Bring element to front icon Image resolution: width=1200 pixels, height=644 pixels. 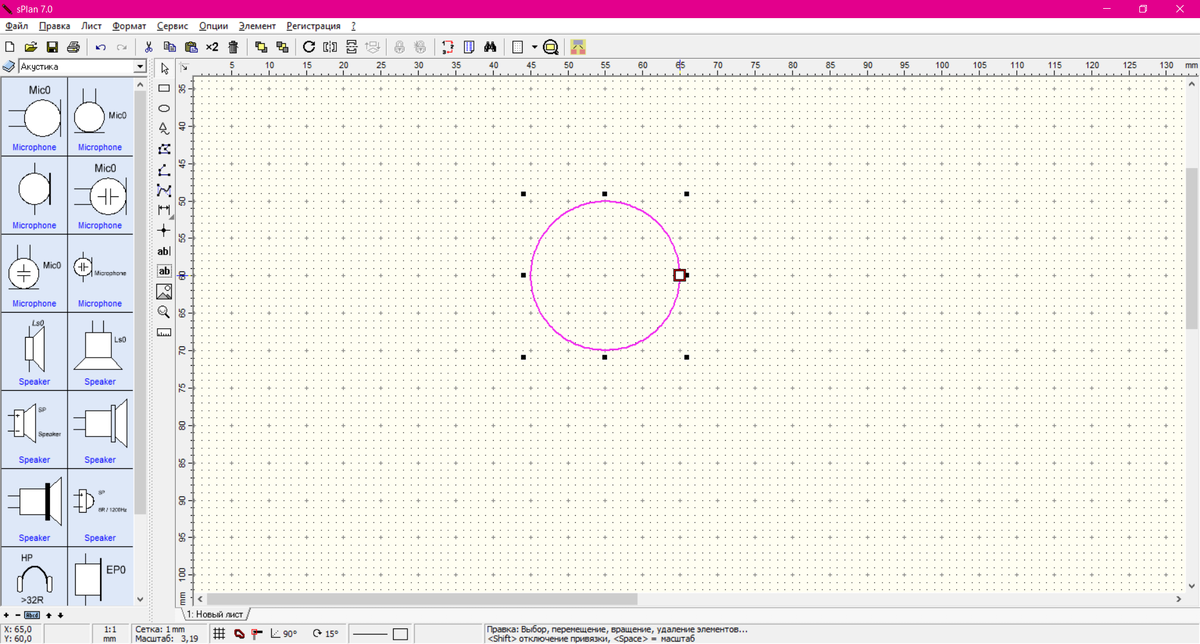pos(261,47)
